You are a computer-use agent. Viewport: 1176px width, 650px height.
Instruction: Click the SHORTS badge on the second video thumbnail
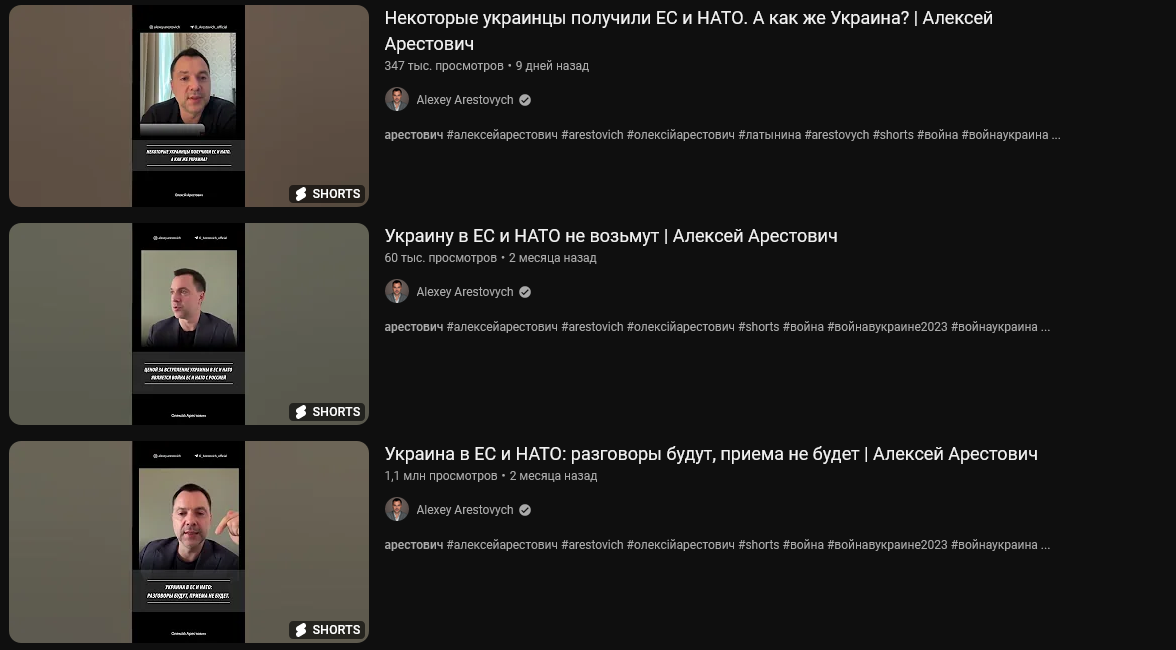(327, 412)
